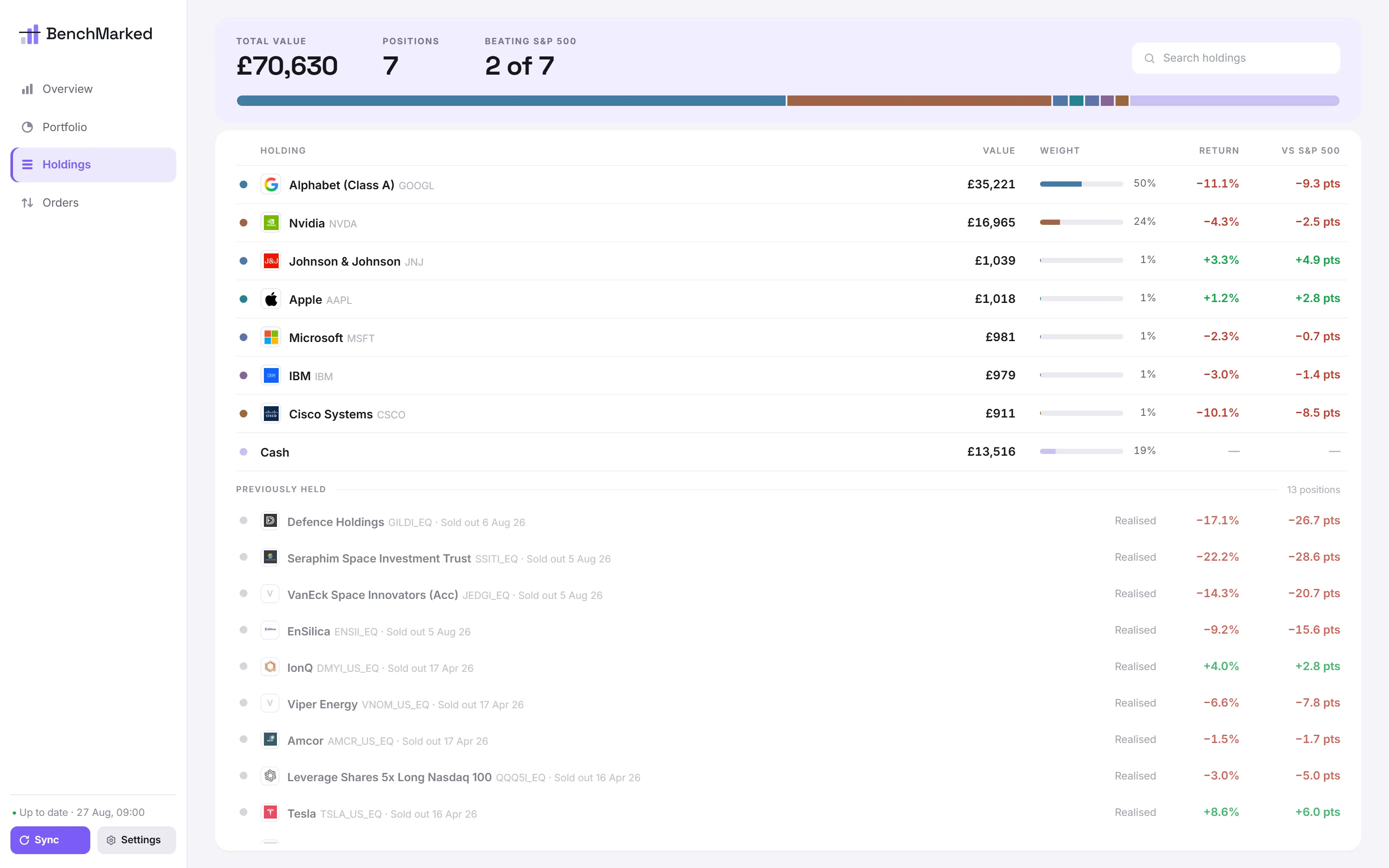Select the Holdings nav item

tap(94, 165)
